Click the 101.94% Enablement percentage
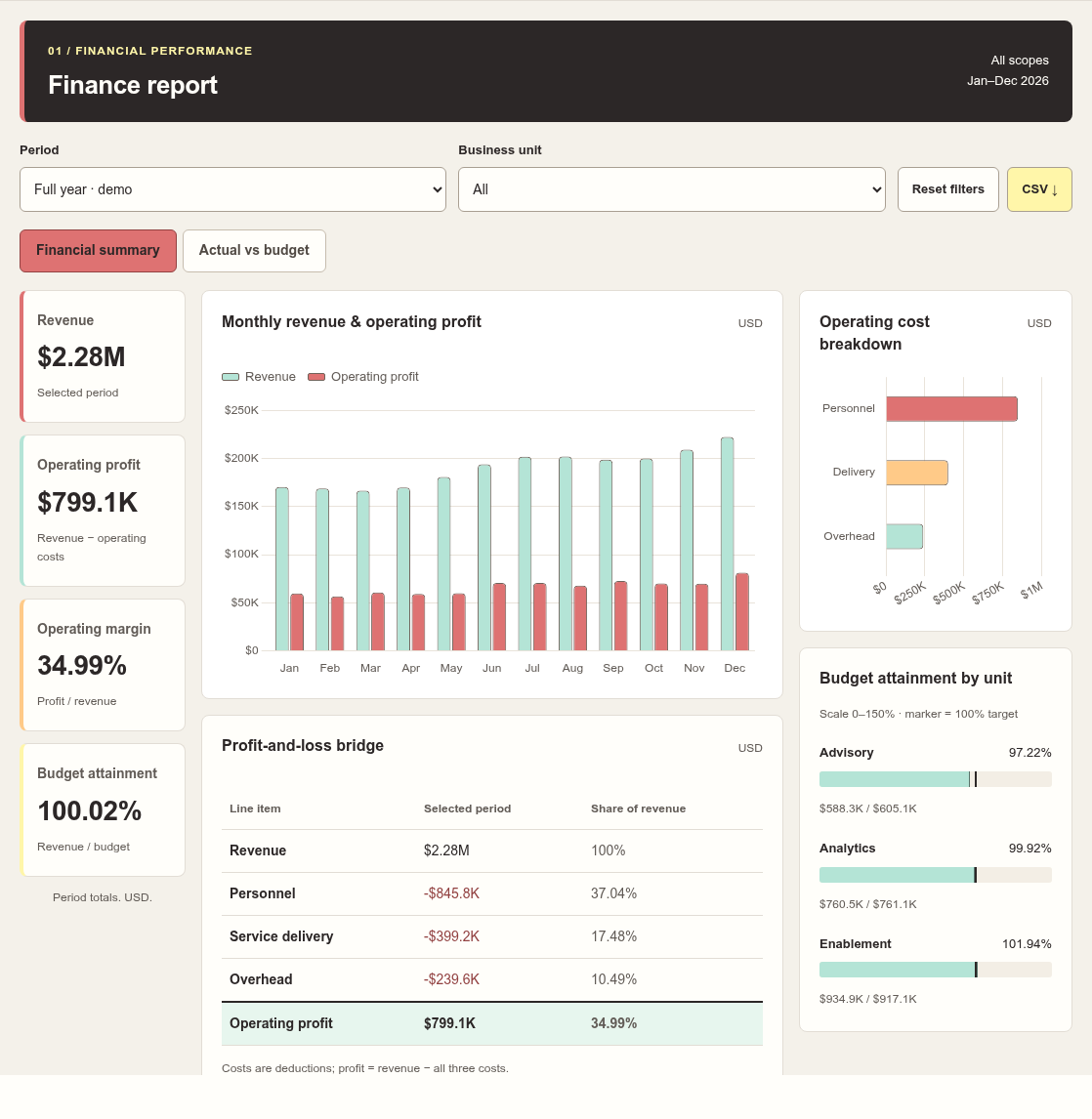The width and height of the screenshot is (1092, 1119). point(1027,944)
